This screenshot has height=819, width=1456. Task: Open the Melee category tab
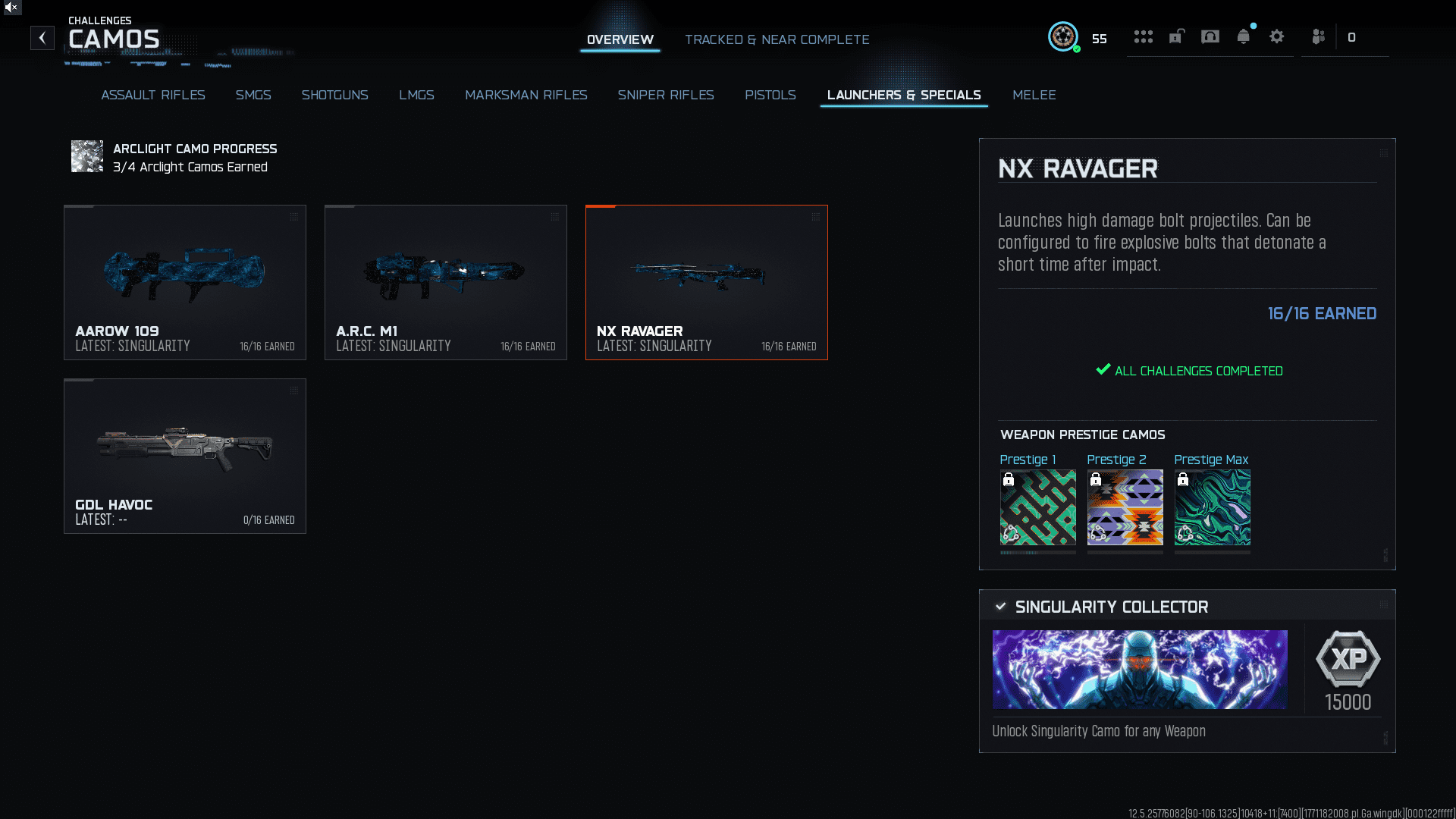point(1034,95)
